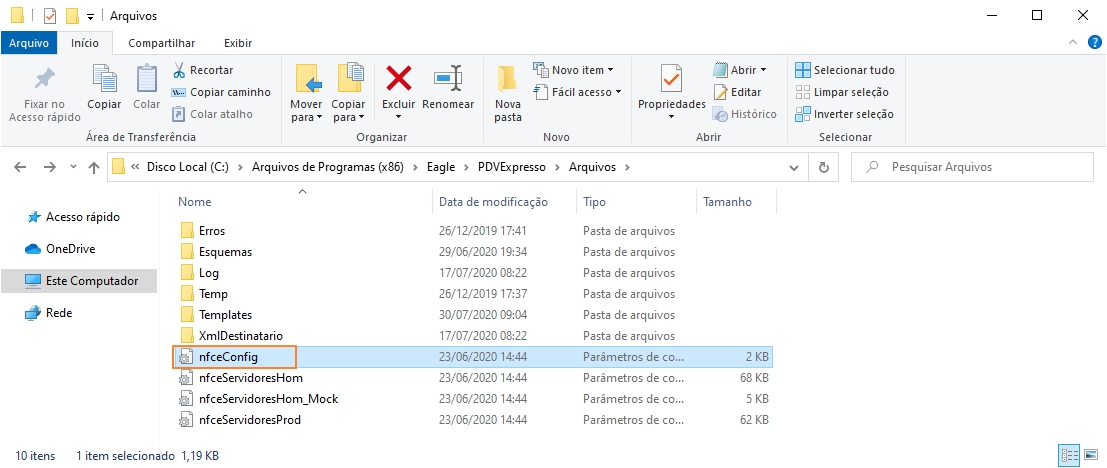Sort by Data de modificação column
The width and height of the screenshot is (1107, 468).
click(493, 202)
